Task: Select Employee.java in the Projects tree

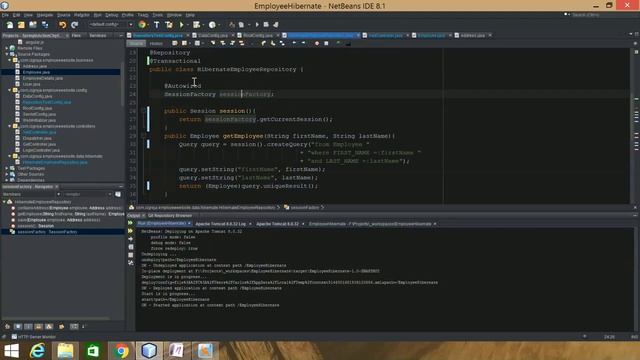Action: click(36, 72)
